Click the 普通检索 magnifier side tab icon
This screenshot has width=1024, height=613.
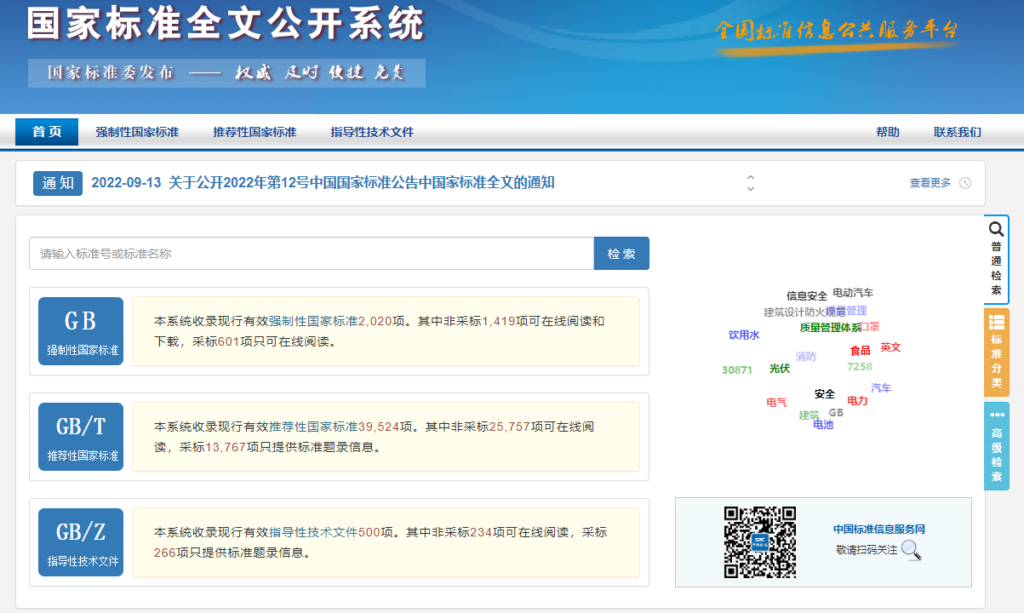(996, 229)
